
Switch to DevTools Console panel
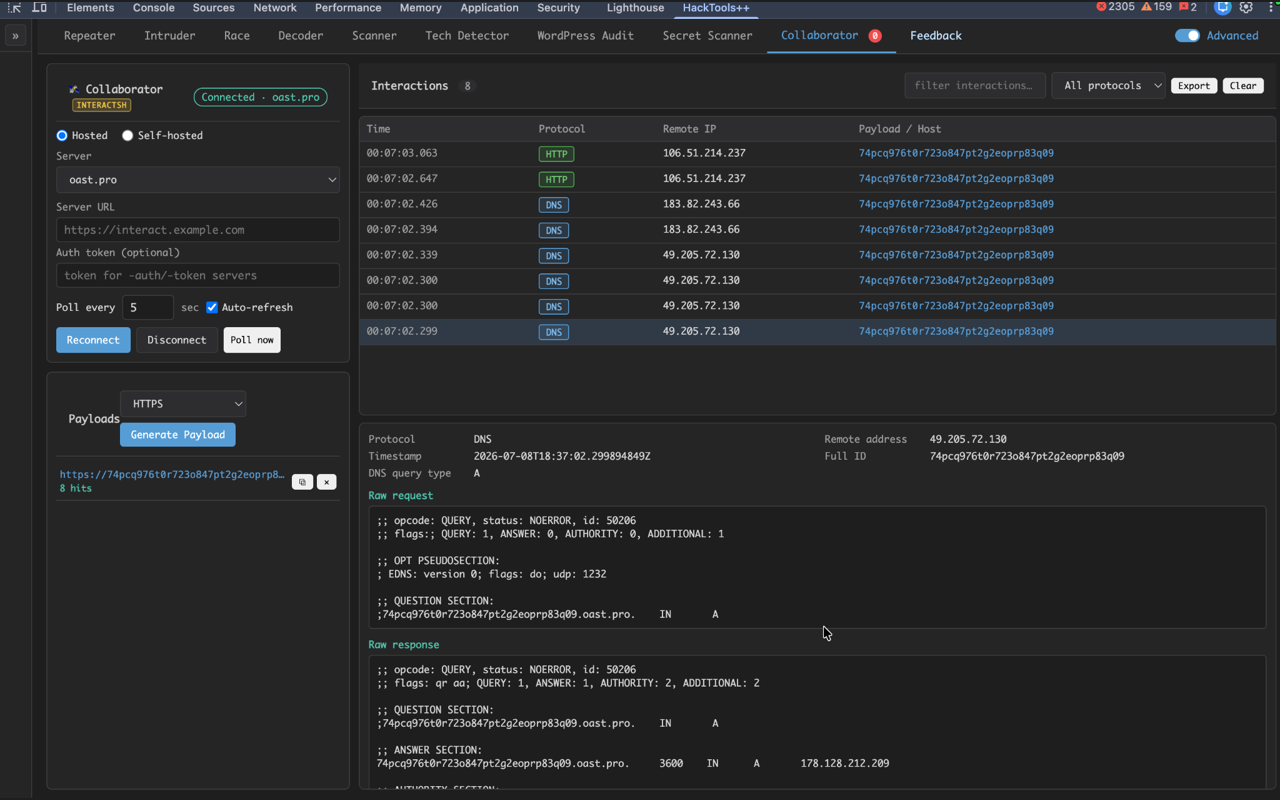153,7
